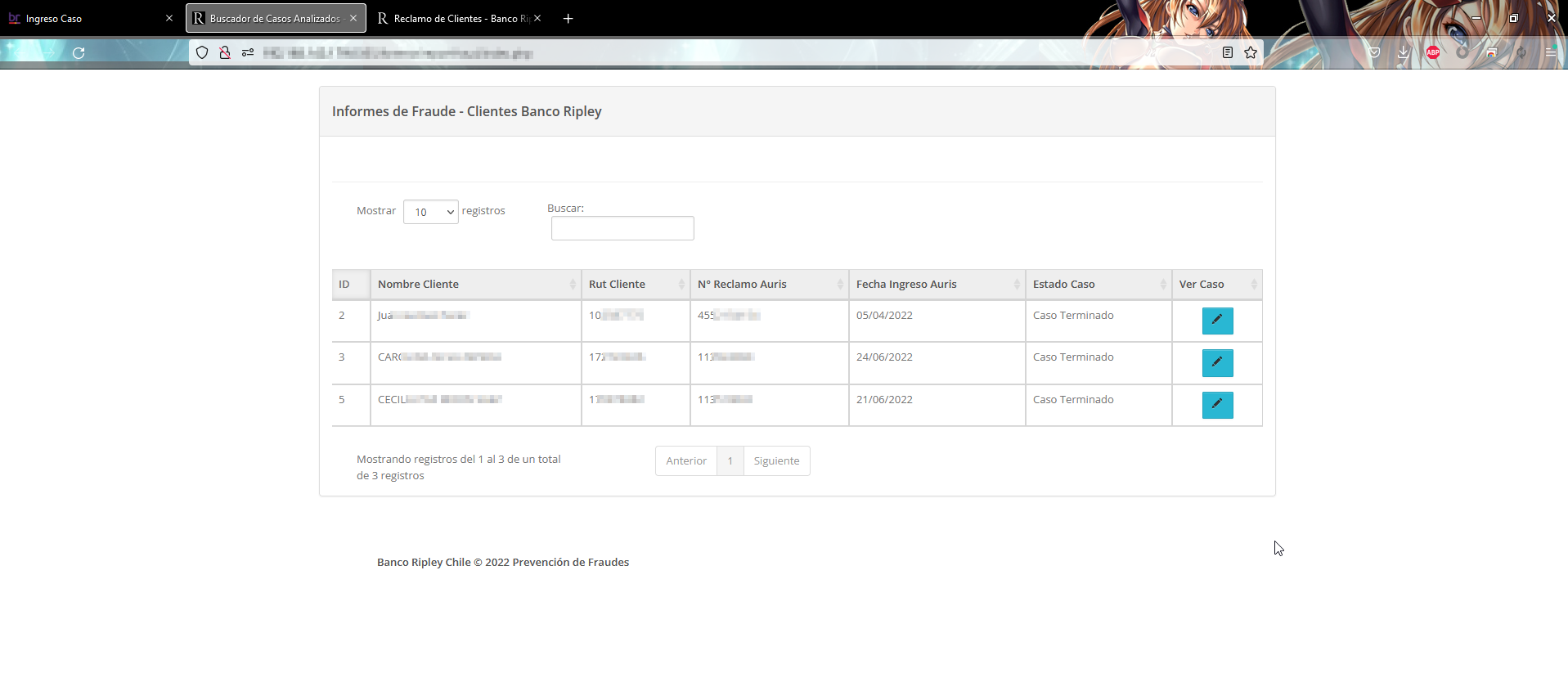Image resolution: width=1568 pixels, height=687 pixels.
Task: Switch to Reclamo de Clientes tab
Action: (460, 18)
